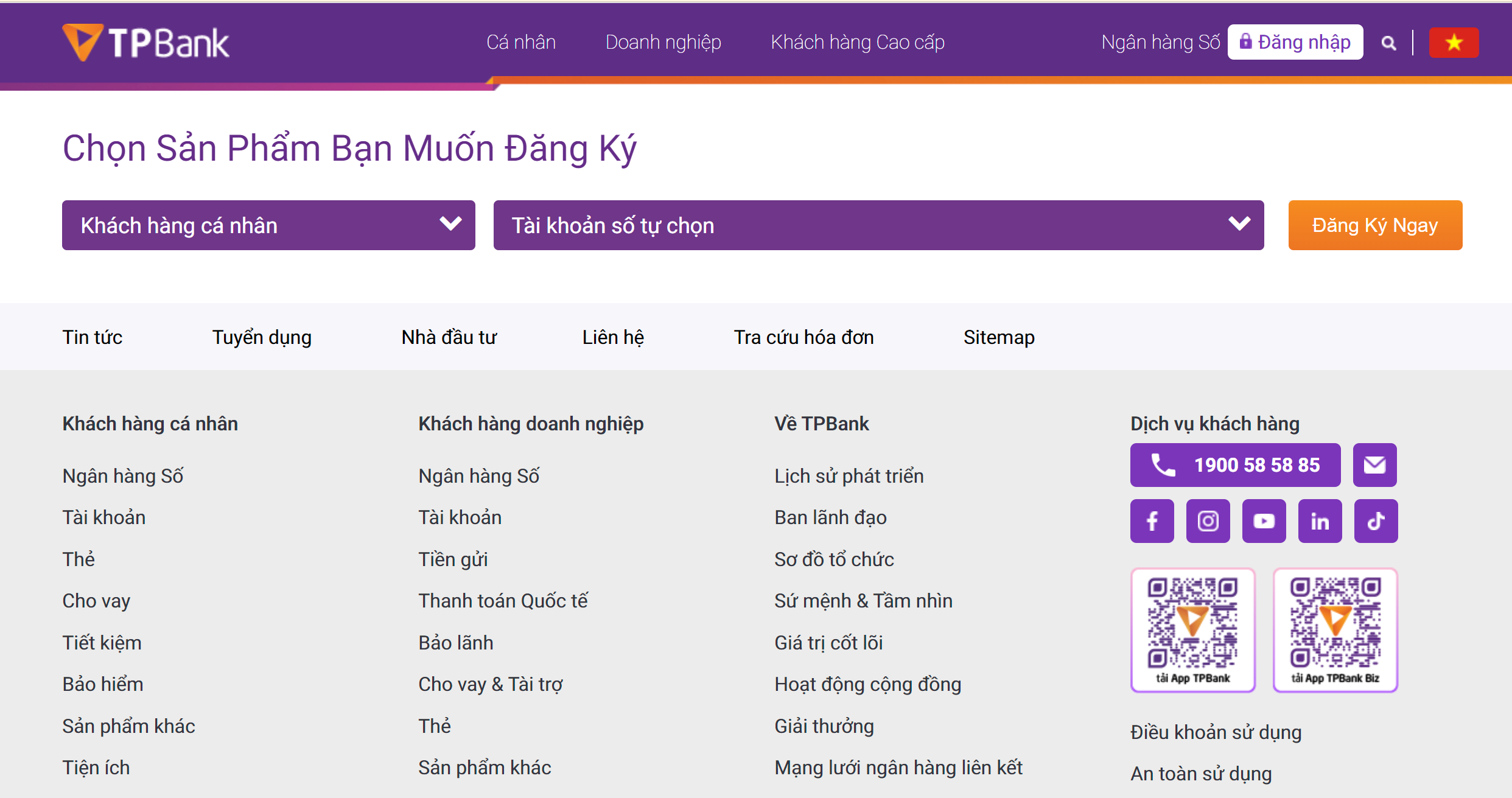
Task: Click the email envelope icon
Action: pos(1374,465)
